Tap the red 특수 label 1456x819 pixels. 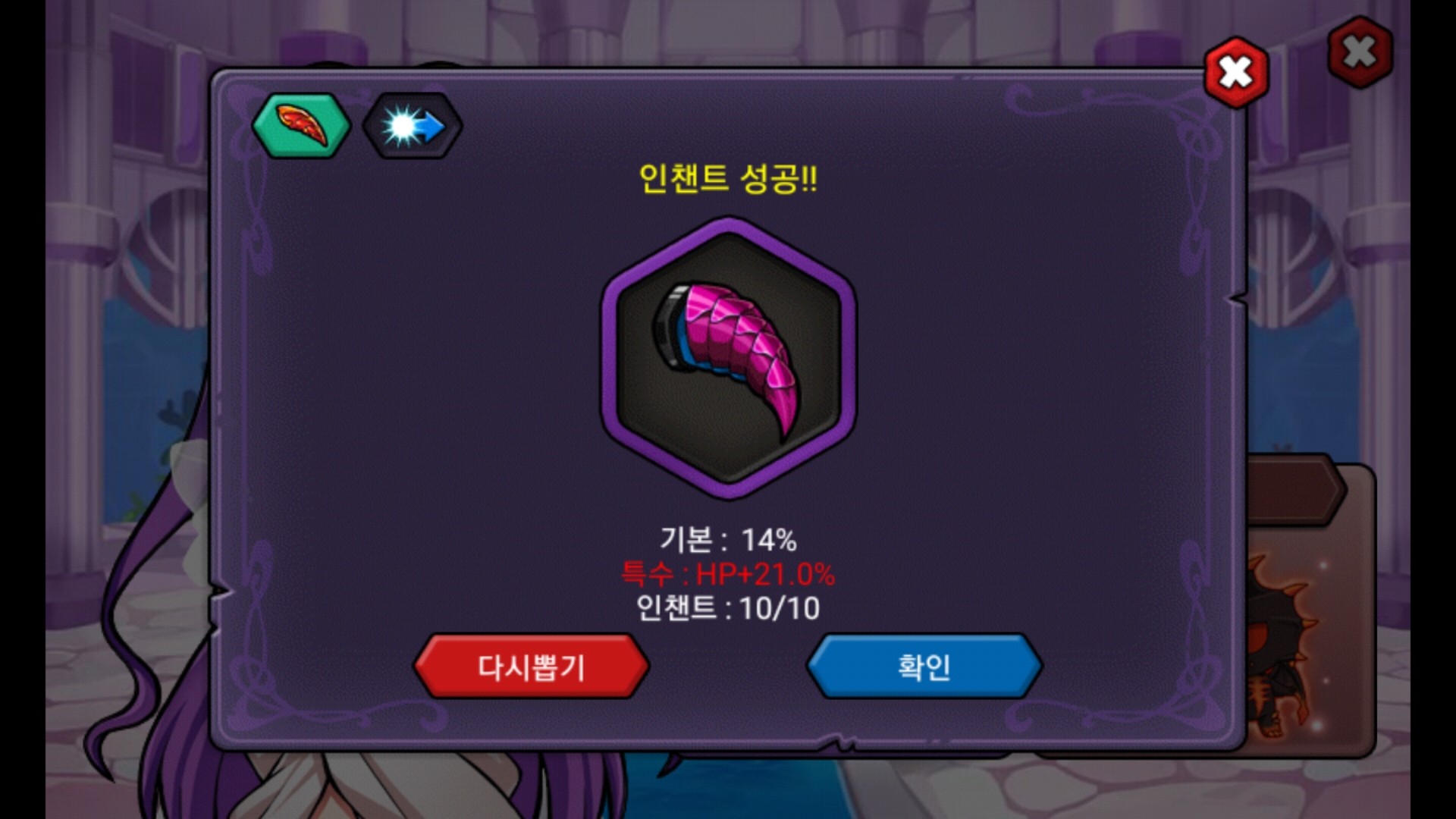647,574
